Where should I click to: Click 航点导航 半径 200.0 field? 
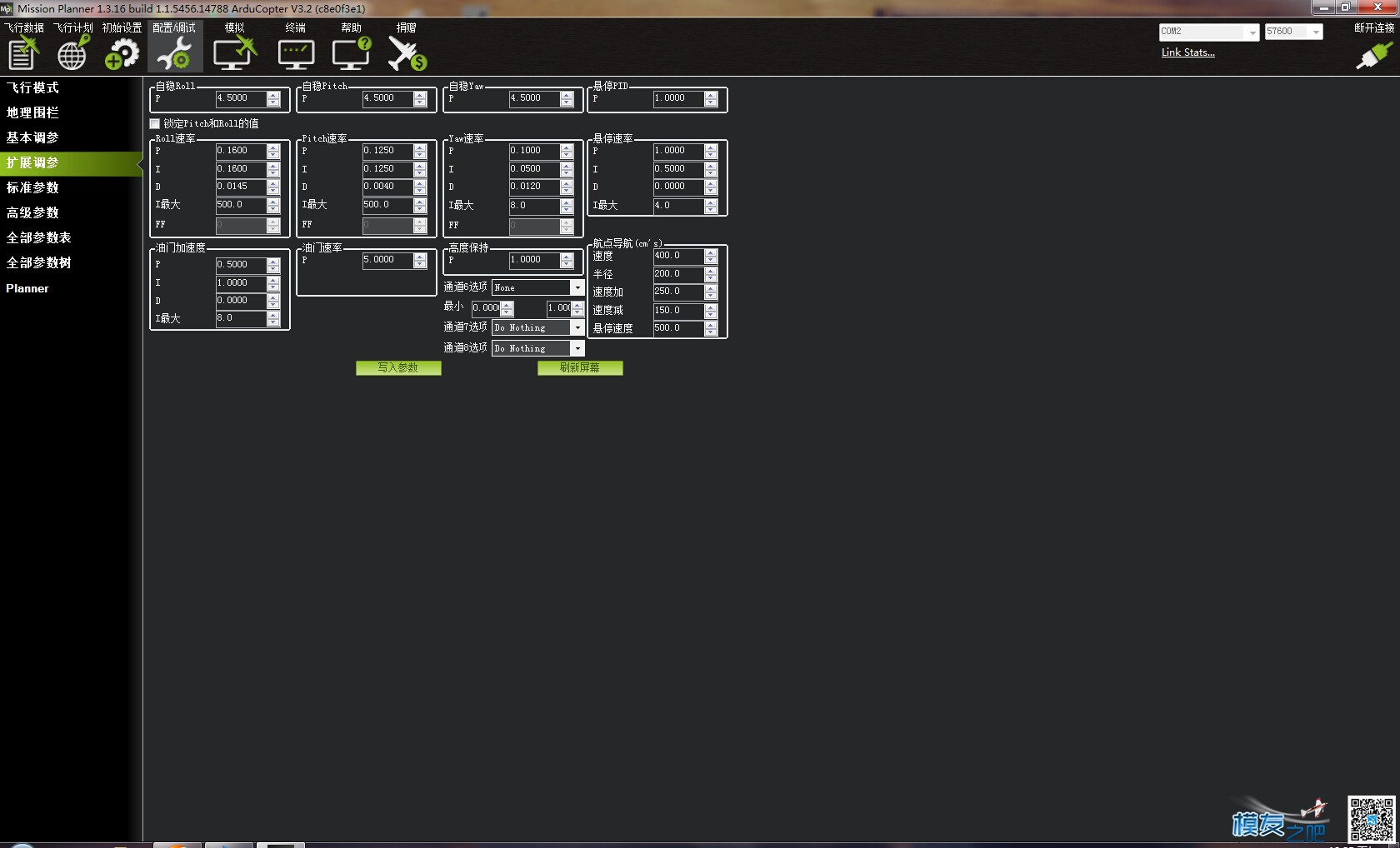point(678,274)
